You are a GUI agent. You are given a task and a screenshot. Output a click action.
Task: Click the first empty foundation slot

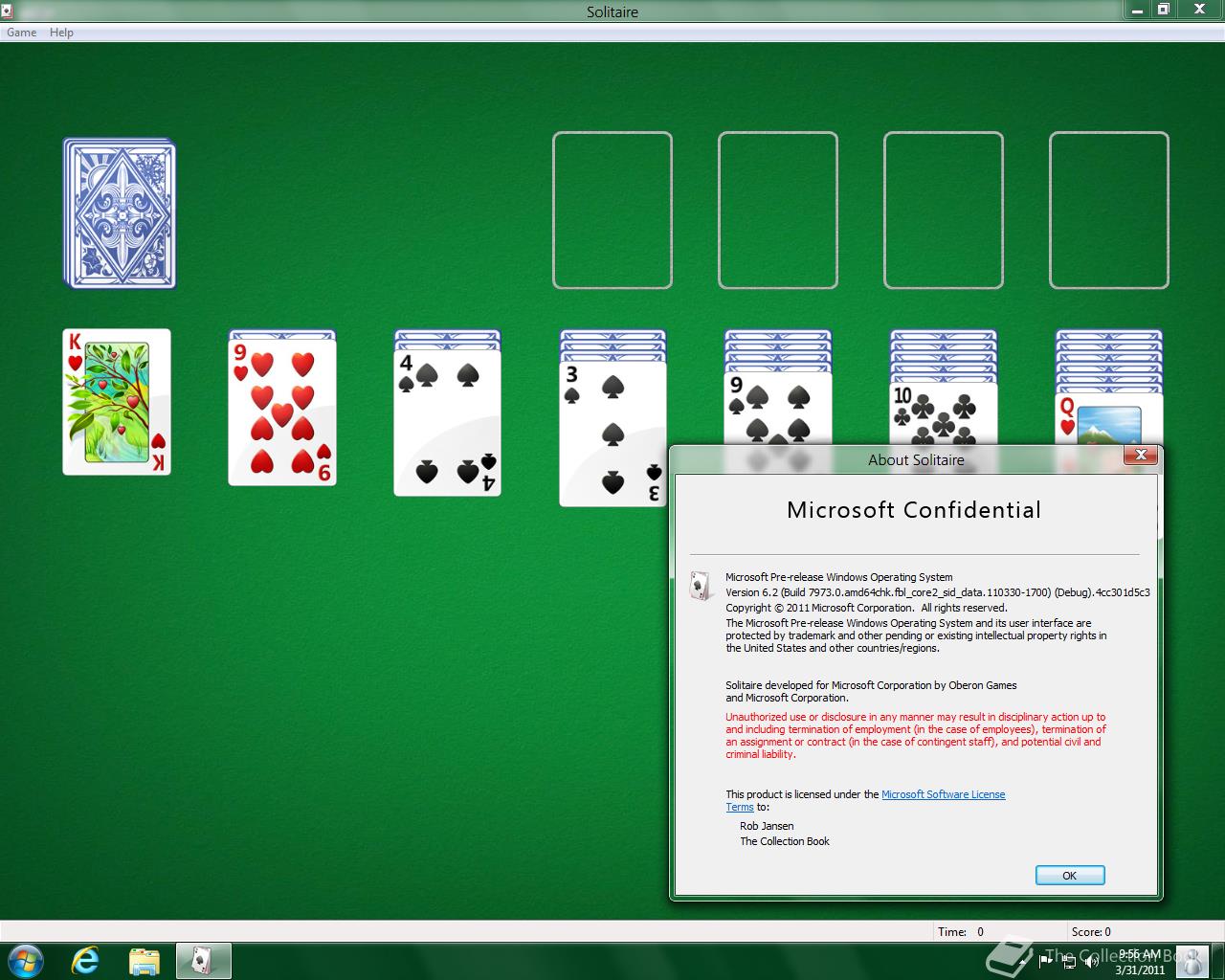pos(612,211)
